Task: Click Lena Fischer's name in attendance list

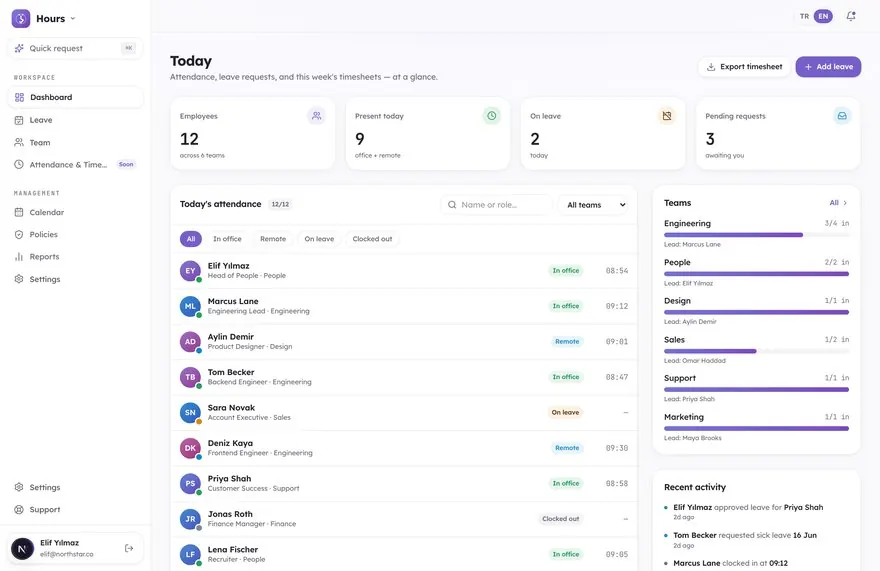Action: pyautogui.click(x=233, y=550)
